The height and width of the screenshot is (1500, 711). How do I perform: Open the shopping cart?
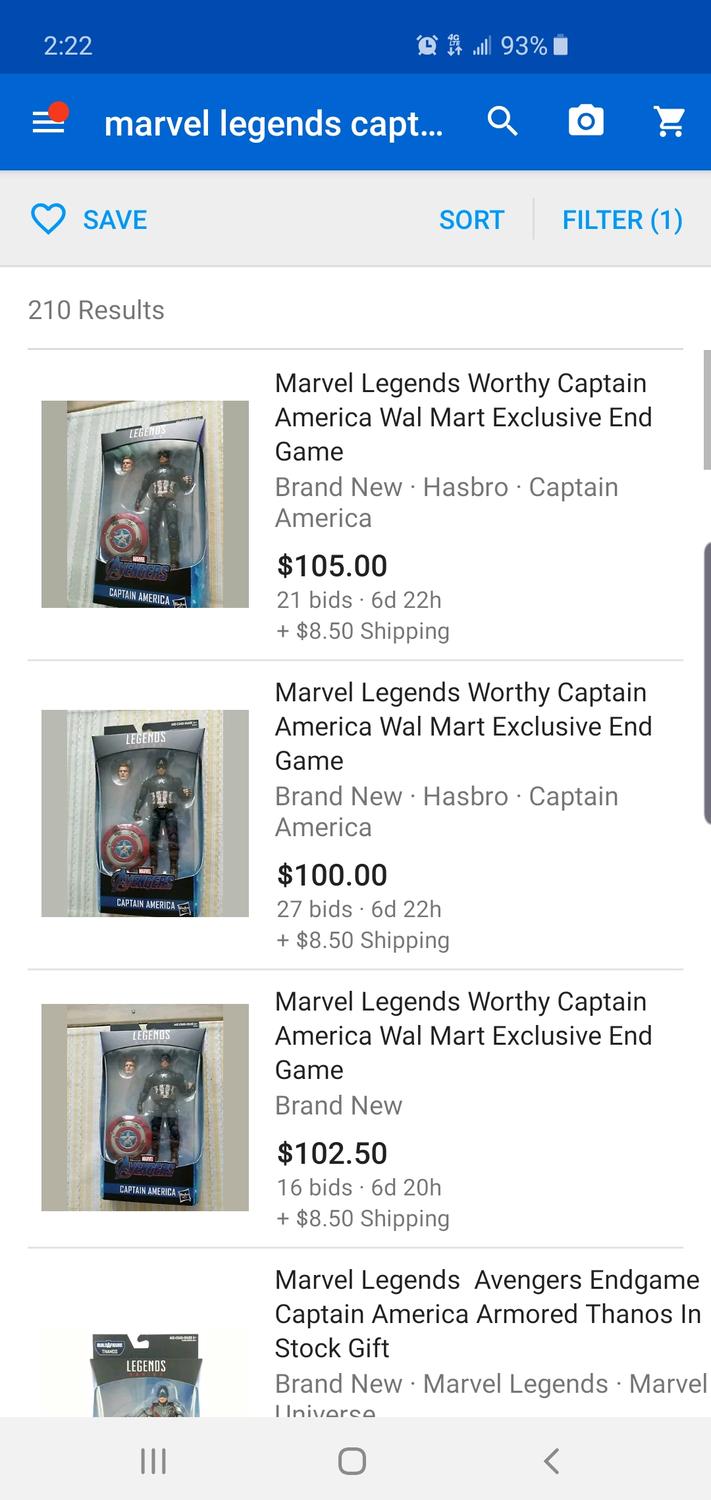[x=669, y=122]
